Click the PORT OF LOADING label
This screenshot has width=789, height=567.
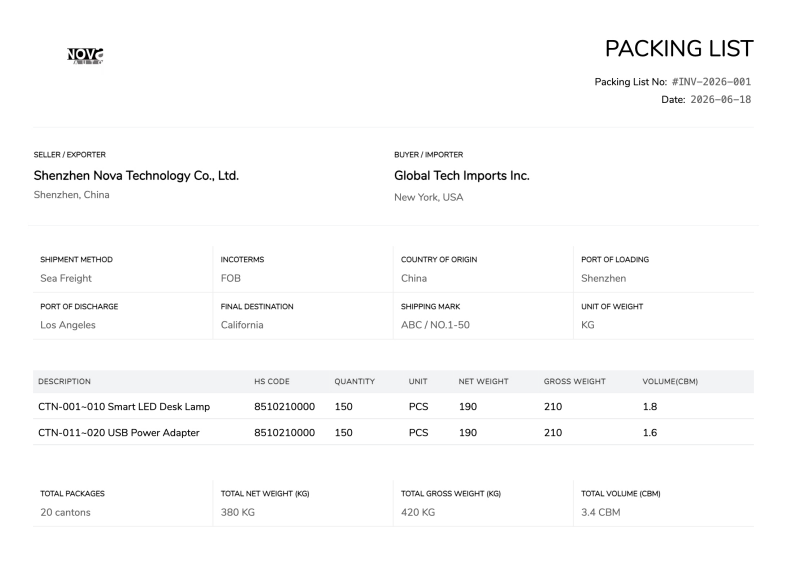pos(615,260)
